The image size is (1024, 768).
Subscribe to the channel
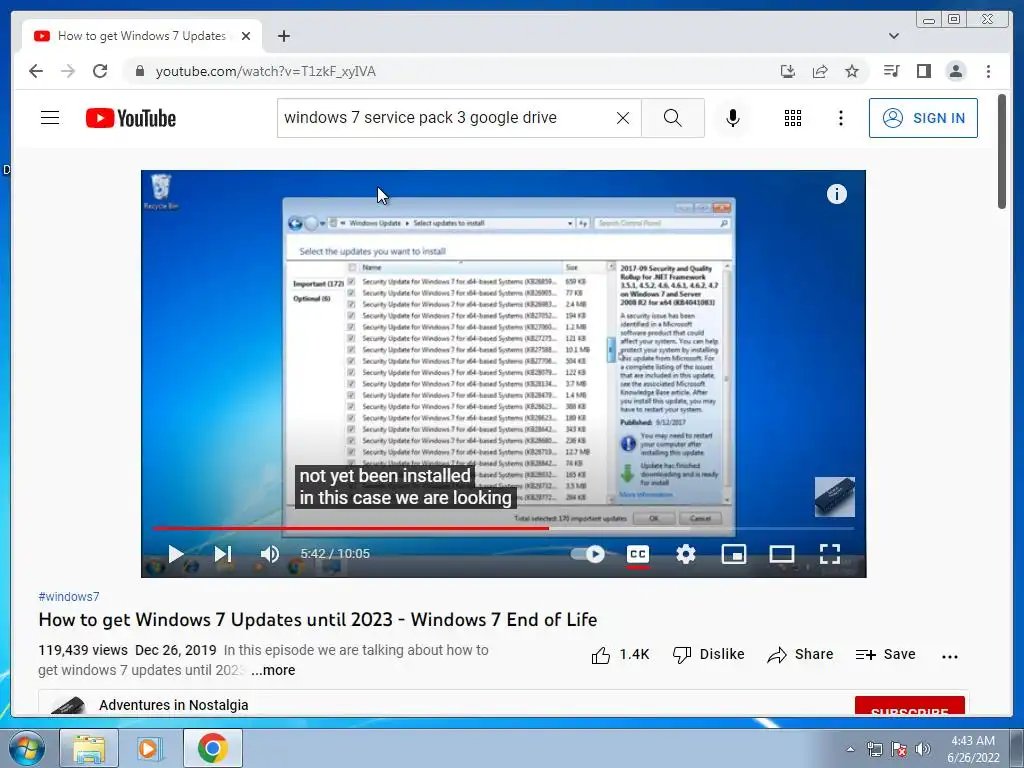click(910, 707)
